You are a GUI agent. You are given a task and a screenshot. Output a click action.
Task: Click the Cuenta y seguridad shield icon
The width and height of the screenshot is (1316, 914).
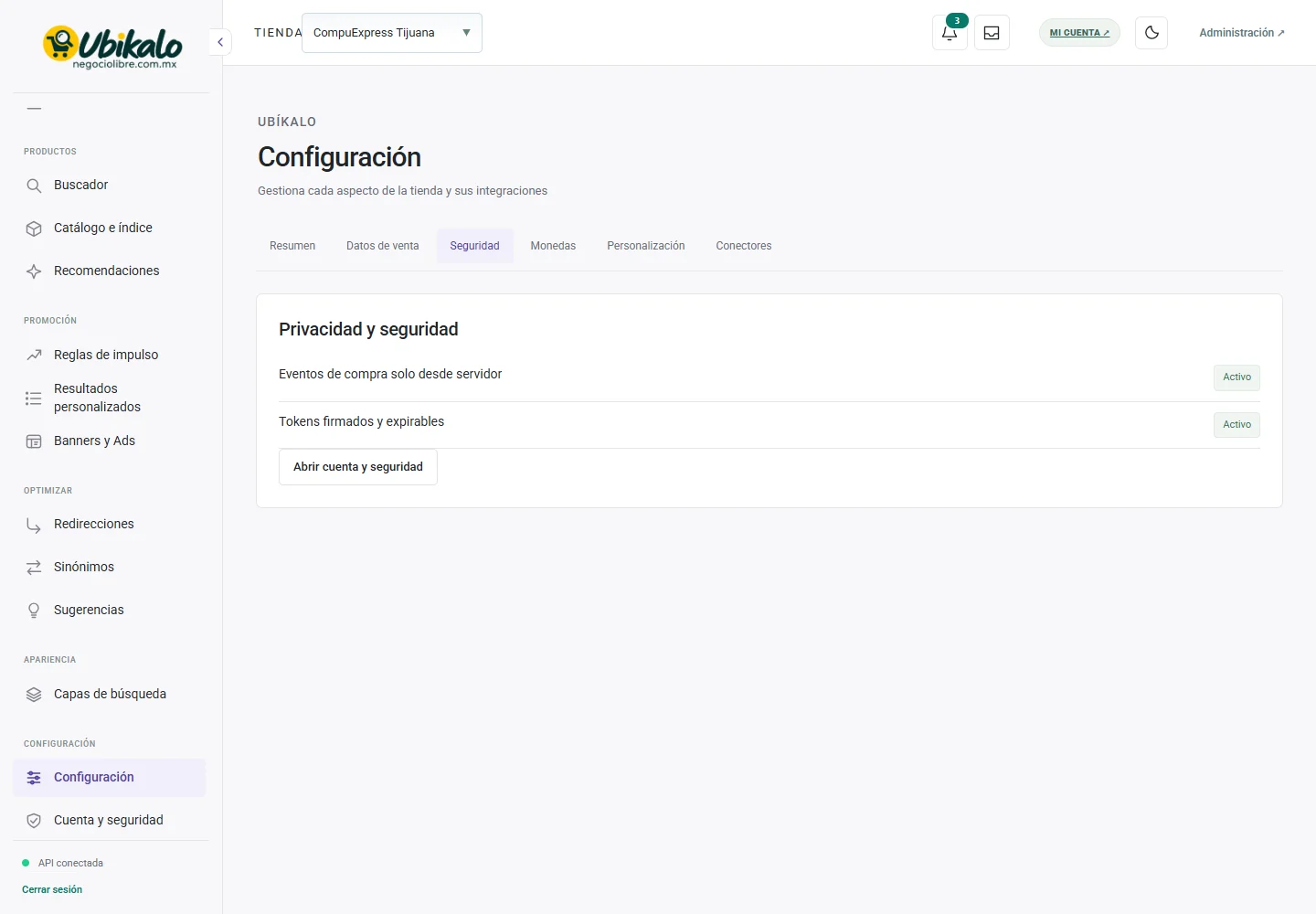pyautogui.click(x=34, y=821)
